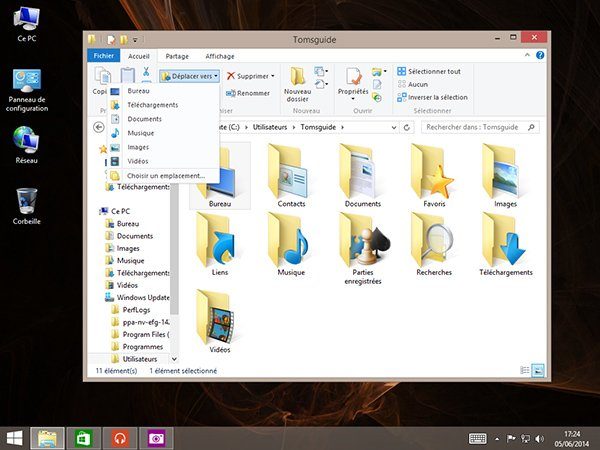The height and width of the screenshot is (450, 600).
Task: Open the Images folder in file pane
Action: click(x=505, y=176)
